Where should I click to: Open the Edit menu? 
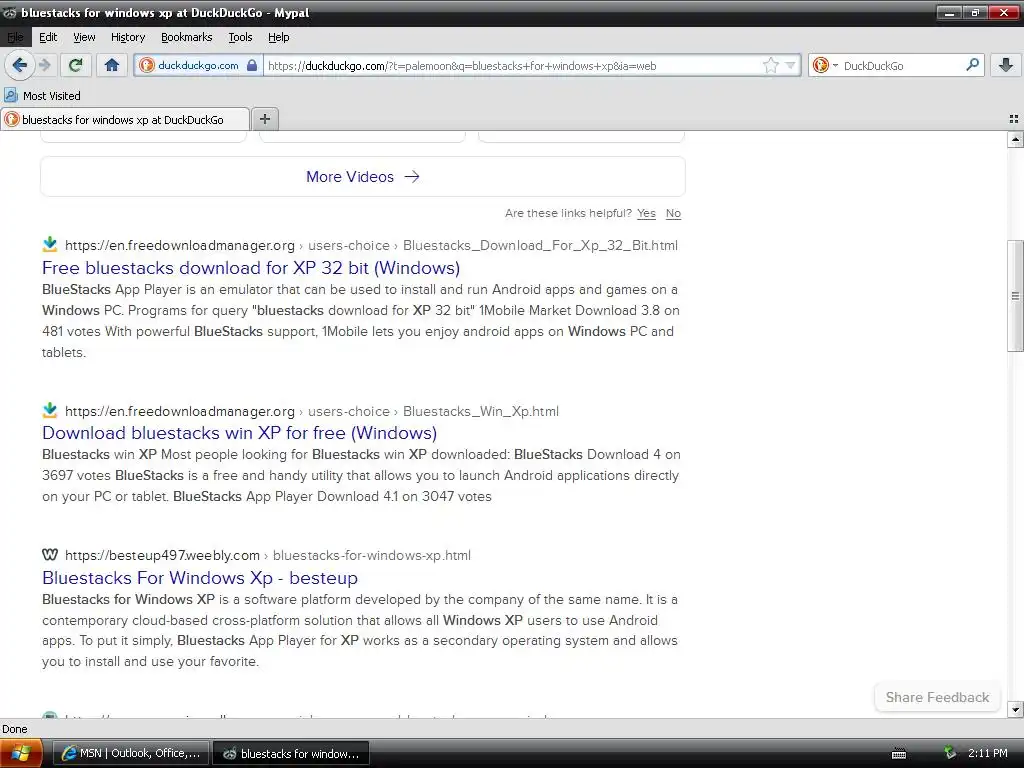pos(48,37)
